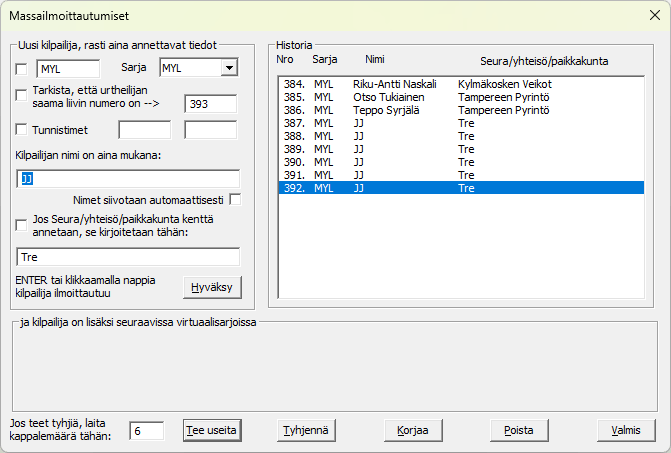Viewport: 671px width, 453px height.
Task: Focus the bib number field showing 393
Action: tap(210, 103)
